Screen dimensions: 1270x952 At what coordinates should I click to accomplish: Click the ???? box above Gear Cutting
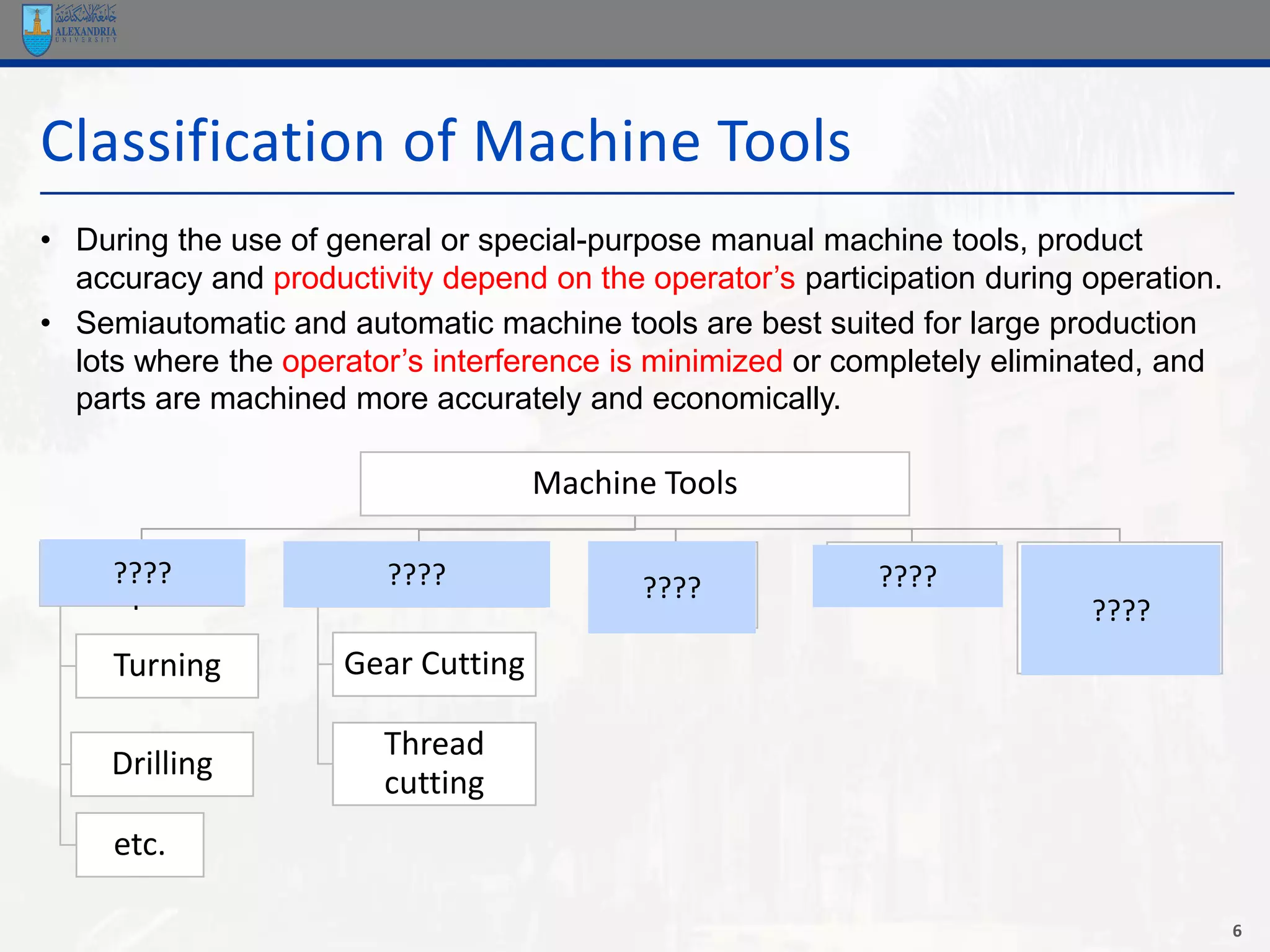(416, 575)
